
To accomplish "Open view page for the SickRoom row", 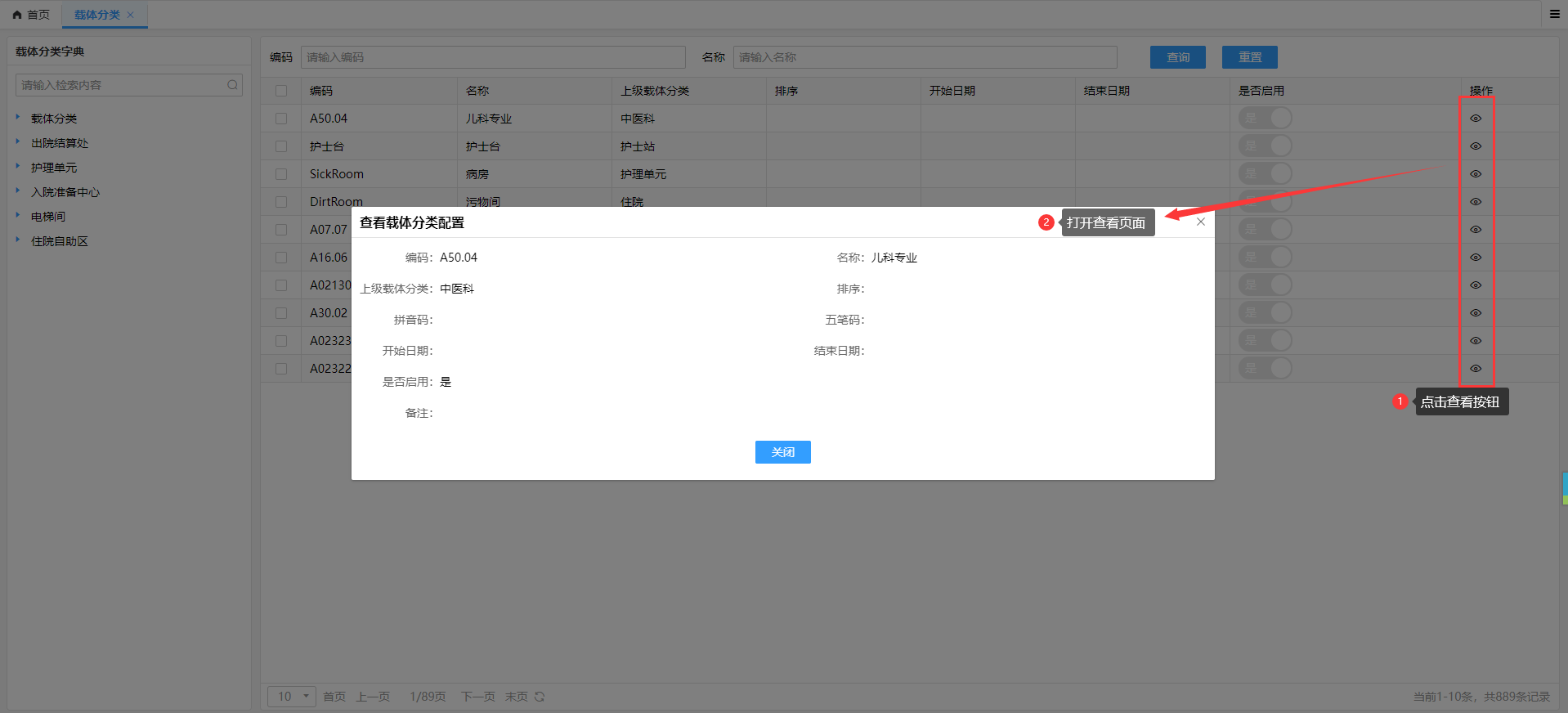I will pos(1476,174).
